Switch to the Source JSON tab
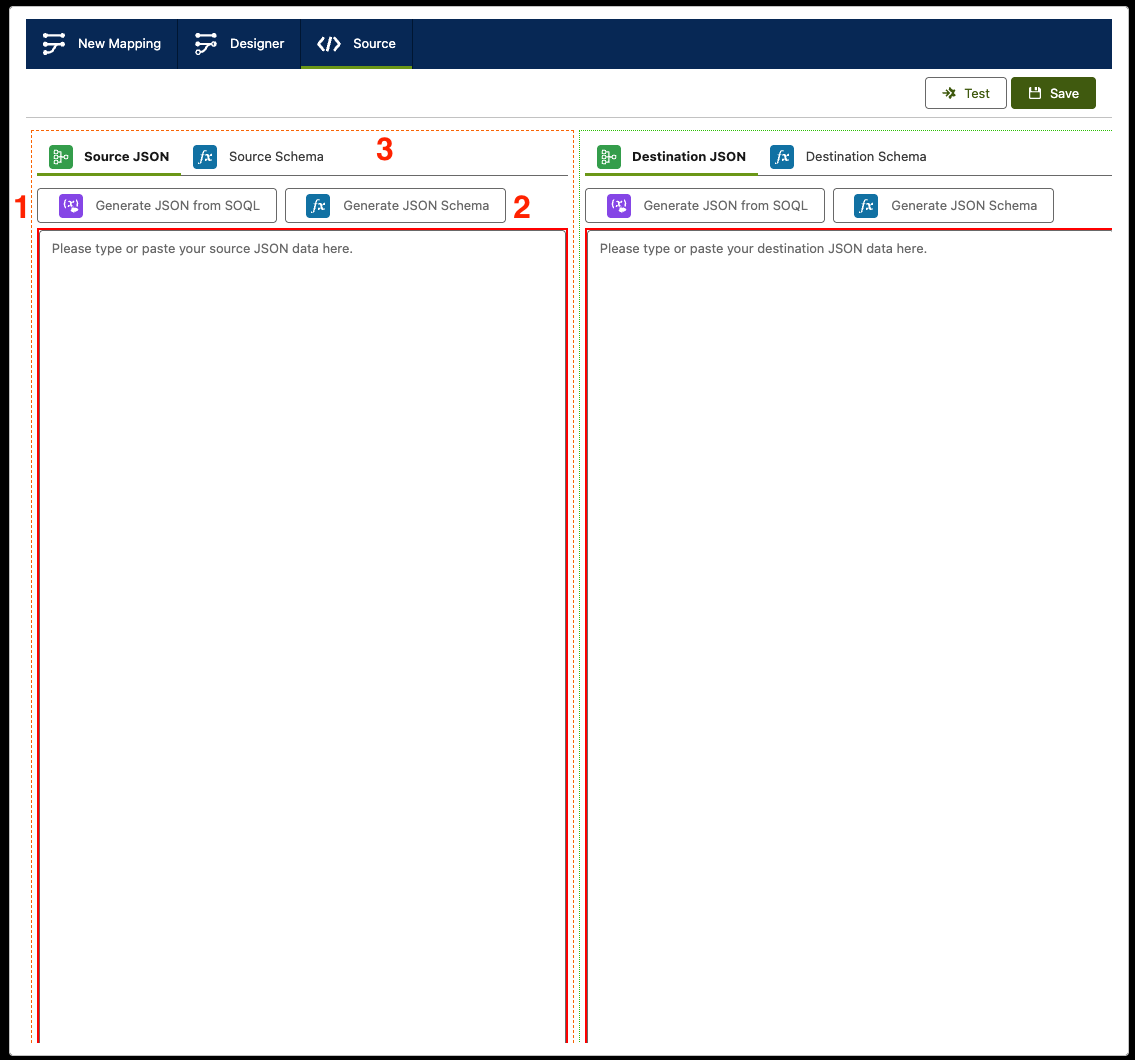 [126, 157]
